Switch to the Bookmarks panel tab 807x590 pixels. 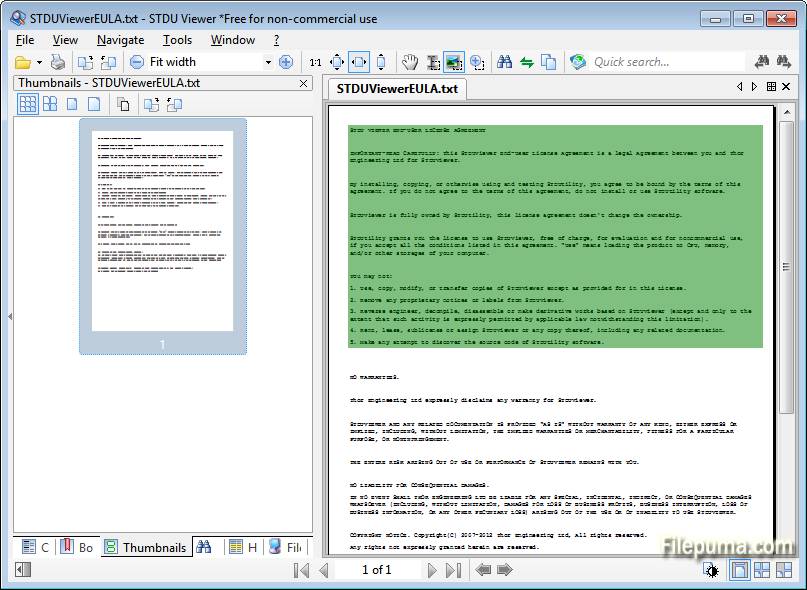point(76,547)
